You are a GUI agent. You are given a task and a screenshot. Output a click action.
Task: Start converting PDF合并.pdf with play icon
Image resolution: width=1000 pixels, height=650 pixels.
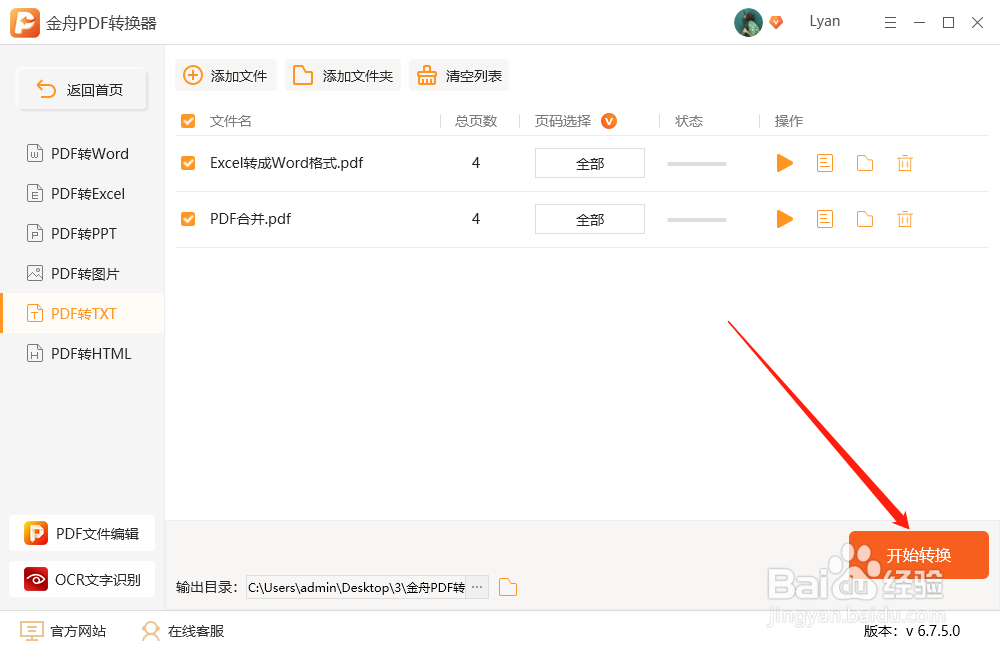click(x=784, y=219)
